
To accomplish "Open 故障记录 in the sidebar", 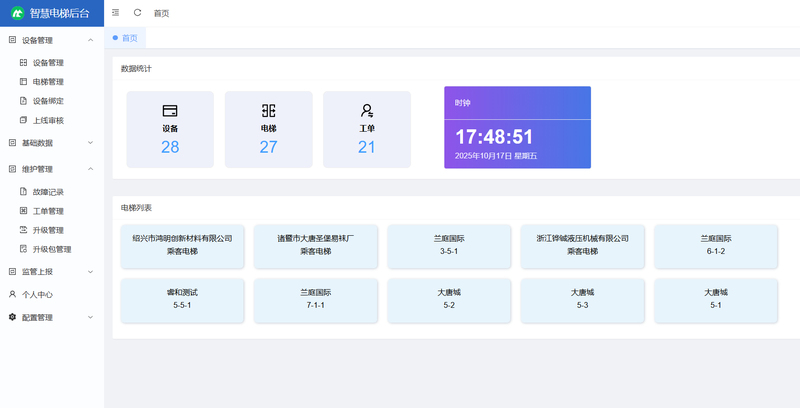I will coord(48,192).
